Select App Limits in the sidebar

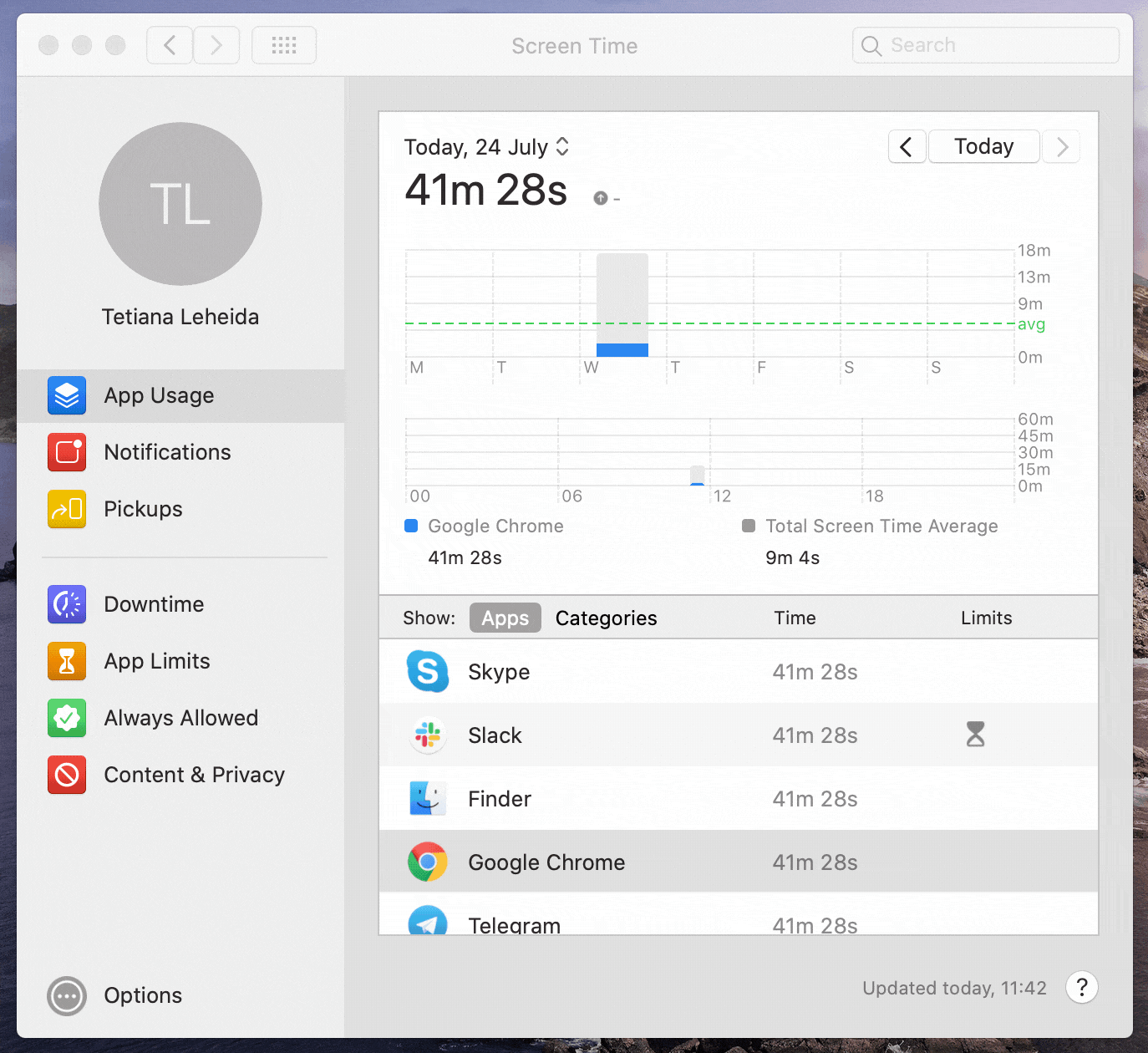click(180, 661)
